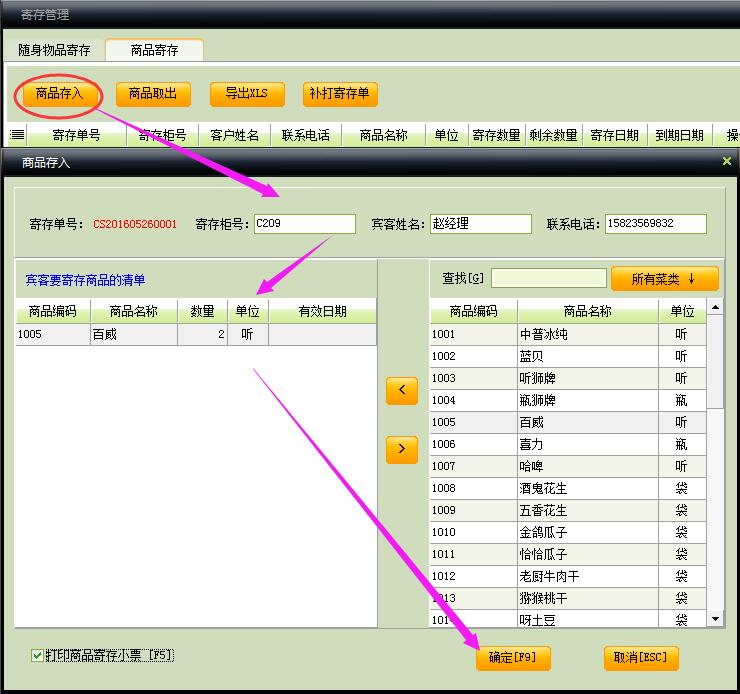This screenshot has width=740, height=694.
Task: Click the left arrow transfer button
Action: pyautogui.click(x=401, y=391)
